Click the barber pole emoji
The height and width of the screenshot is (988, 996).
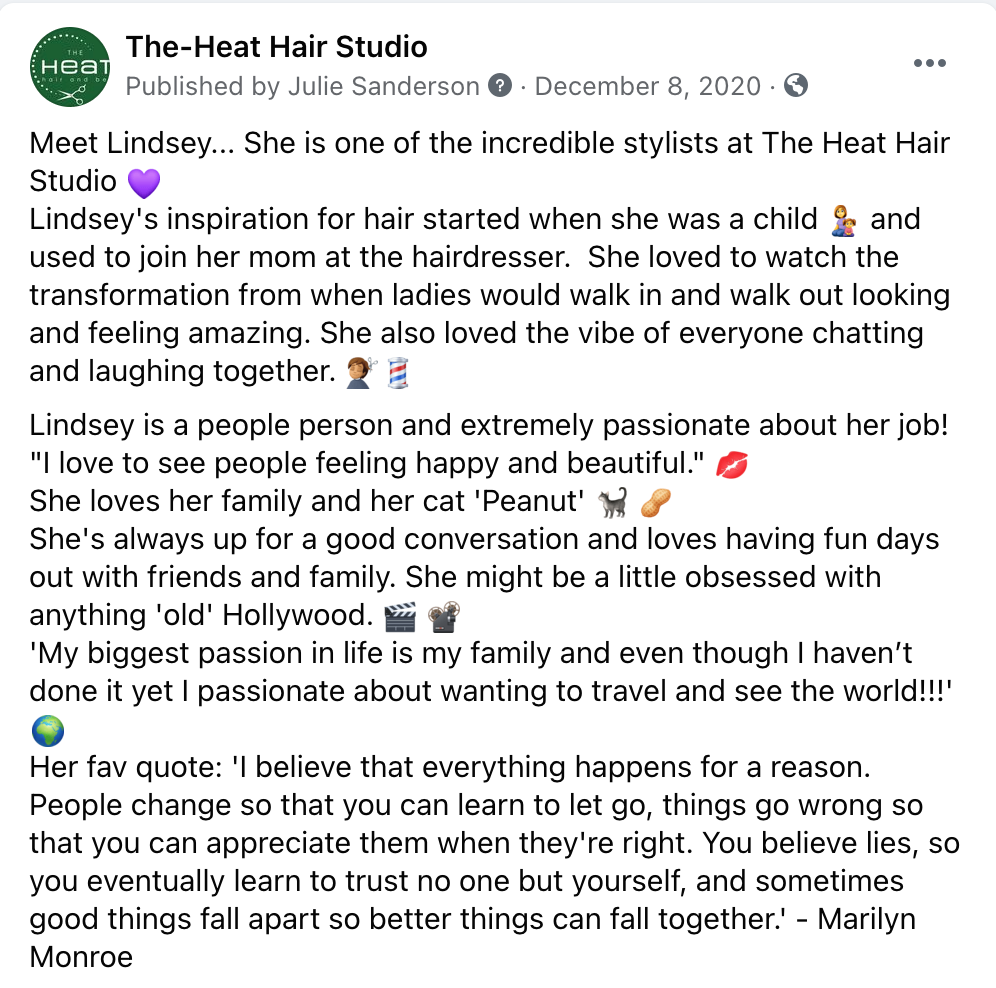click(x=398, y=373)
